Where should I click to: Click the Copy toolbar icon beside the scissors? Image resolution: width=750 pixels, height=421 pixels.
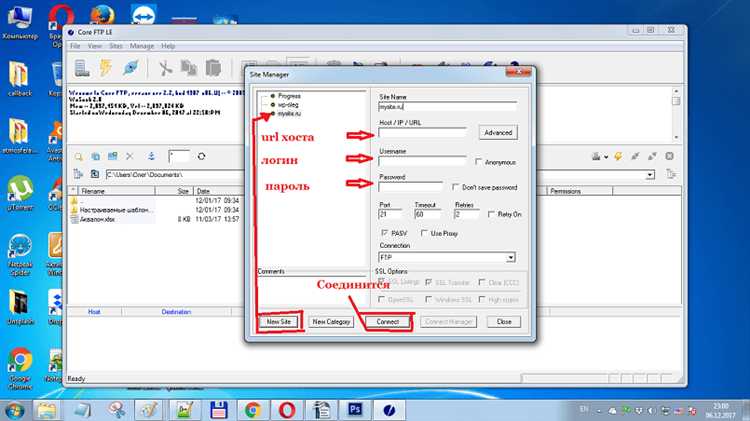point(189,68)
